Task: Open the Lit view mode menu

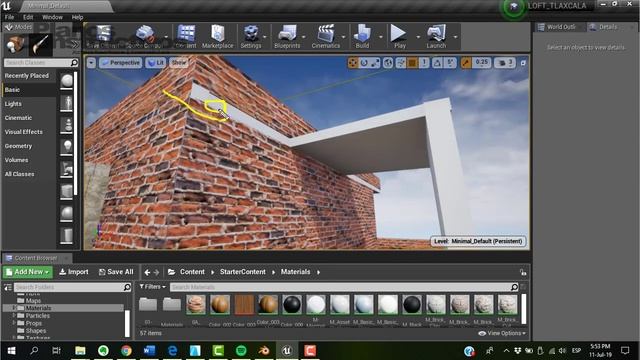Action: point(156,62)
